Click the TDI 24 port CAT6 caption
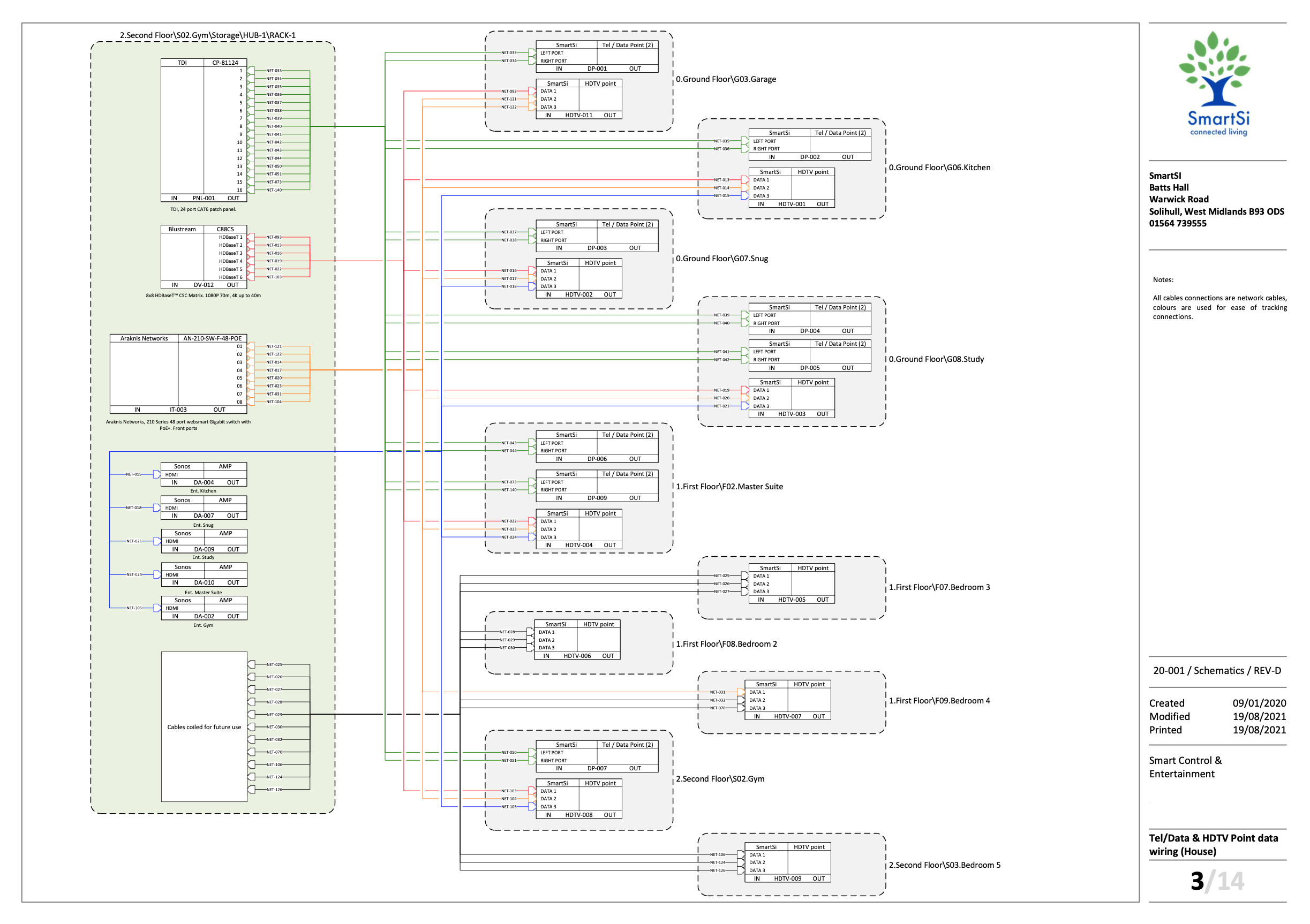Screen dimensions: 1310x924 (x=203, y=209)
